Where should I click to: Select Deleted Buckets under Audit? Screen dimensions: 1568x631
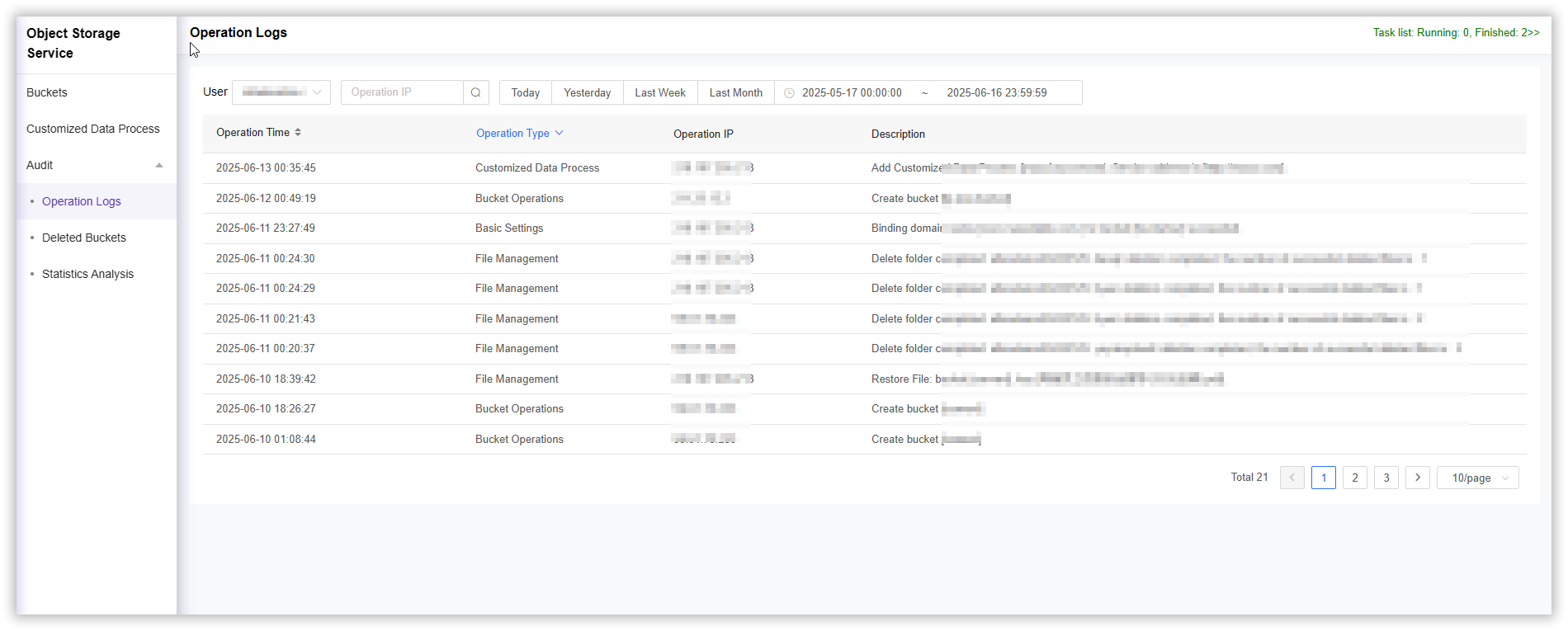(84, 238)
